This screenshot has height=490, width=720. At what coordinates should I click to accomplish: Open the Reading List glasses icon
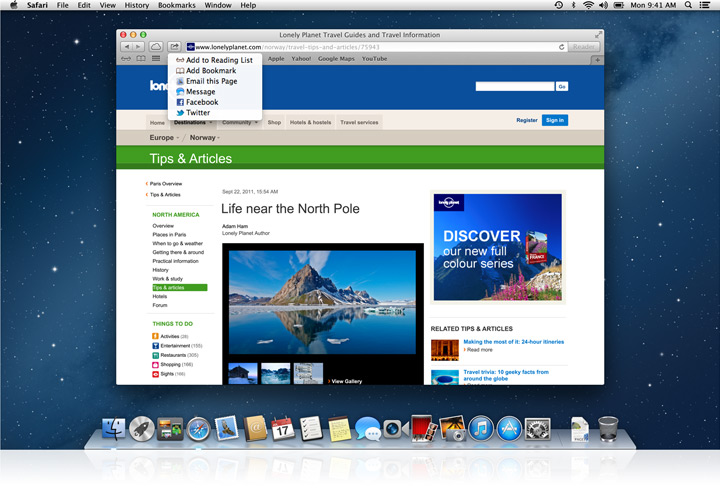point(126,59)
